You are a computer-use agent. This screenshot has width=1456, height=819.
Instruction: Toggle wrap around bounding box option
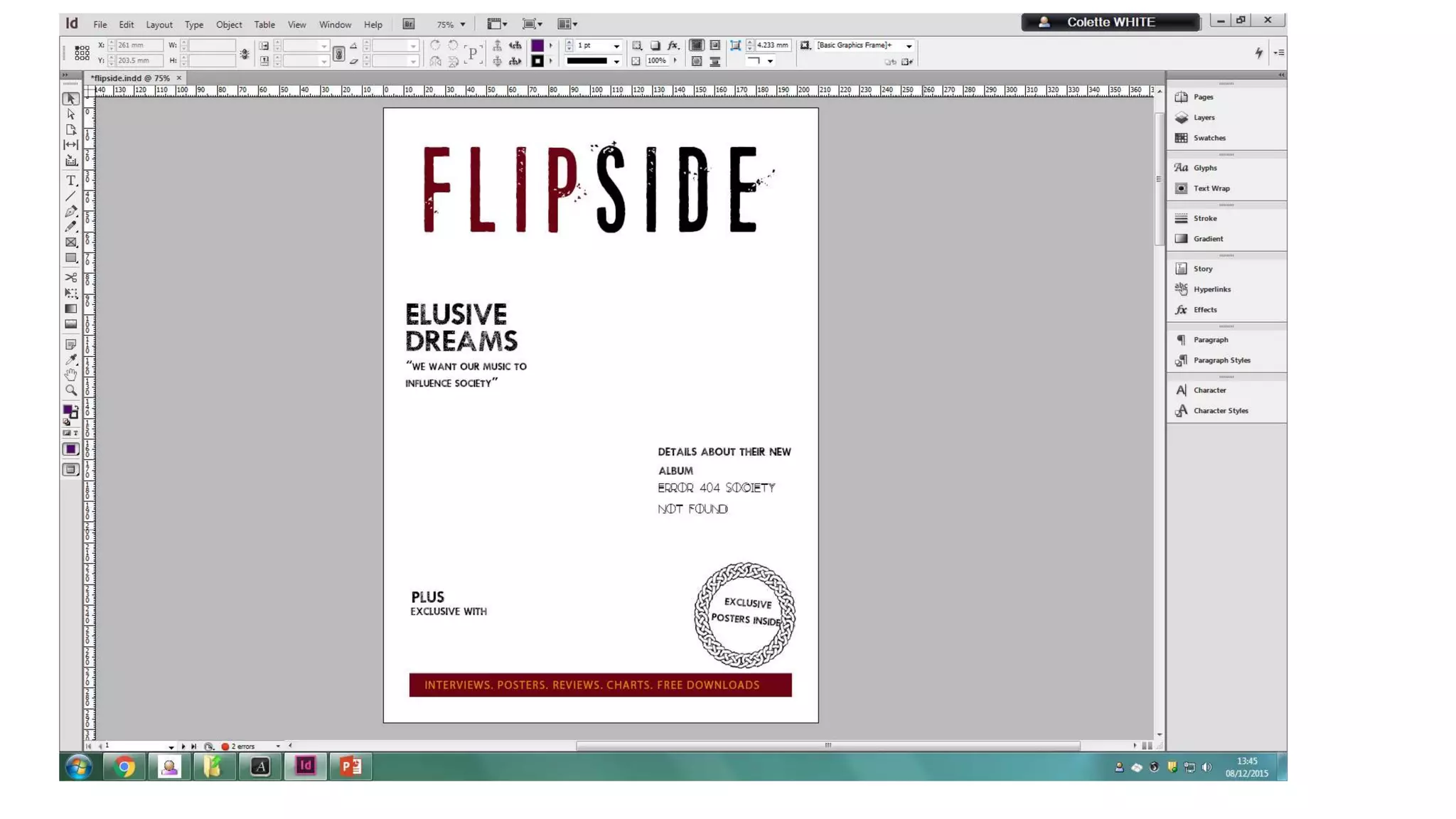pyautogui.click(x=714, y=45)
